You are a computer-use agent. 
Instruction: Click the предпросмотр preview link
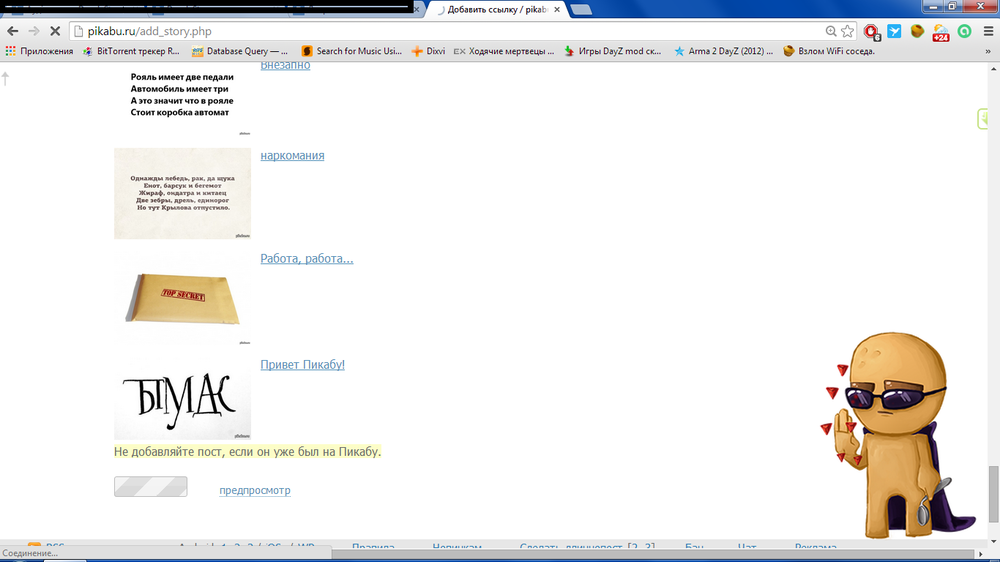pos(255,490)
